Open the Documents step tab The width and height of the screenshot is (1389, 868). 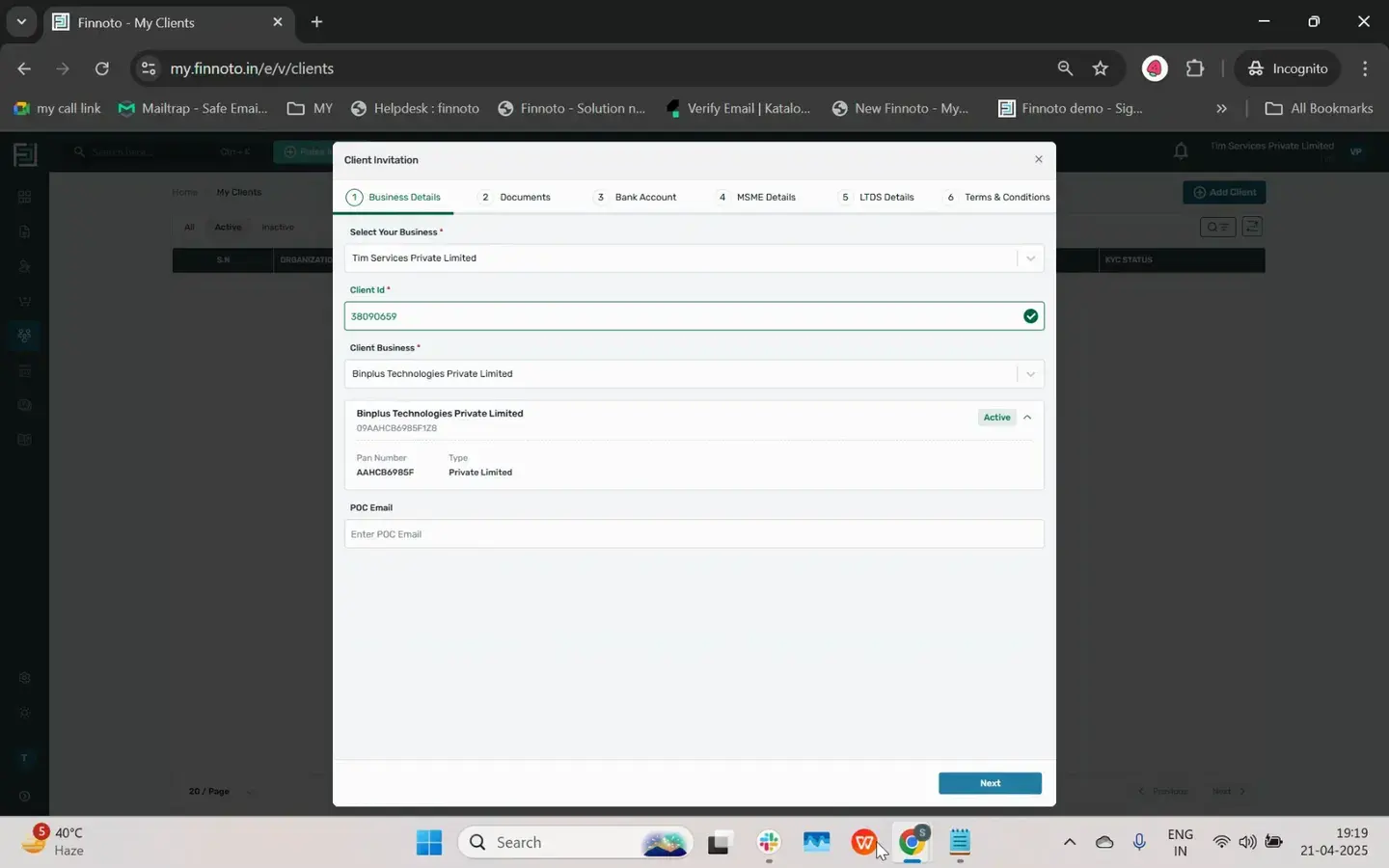tap(516, 197)
